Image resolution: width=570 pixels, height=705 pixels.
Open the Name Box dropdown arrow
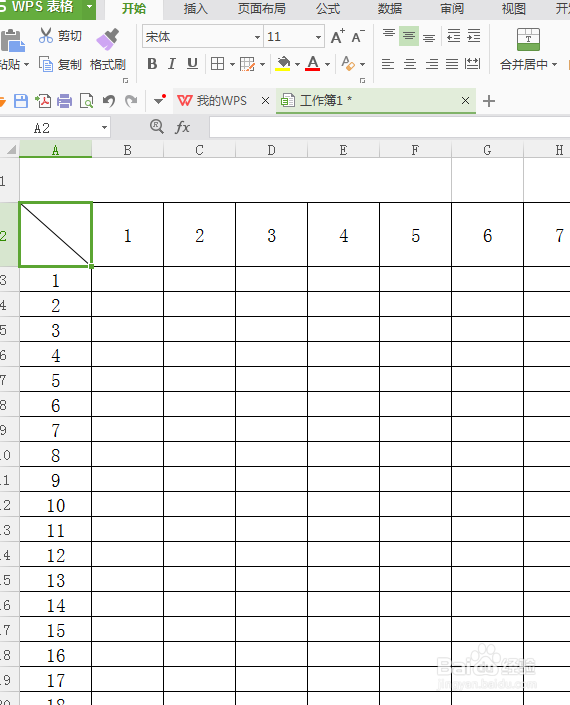tap(104, 128)
